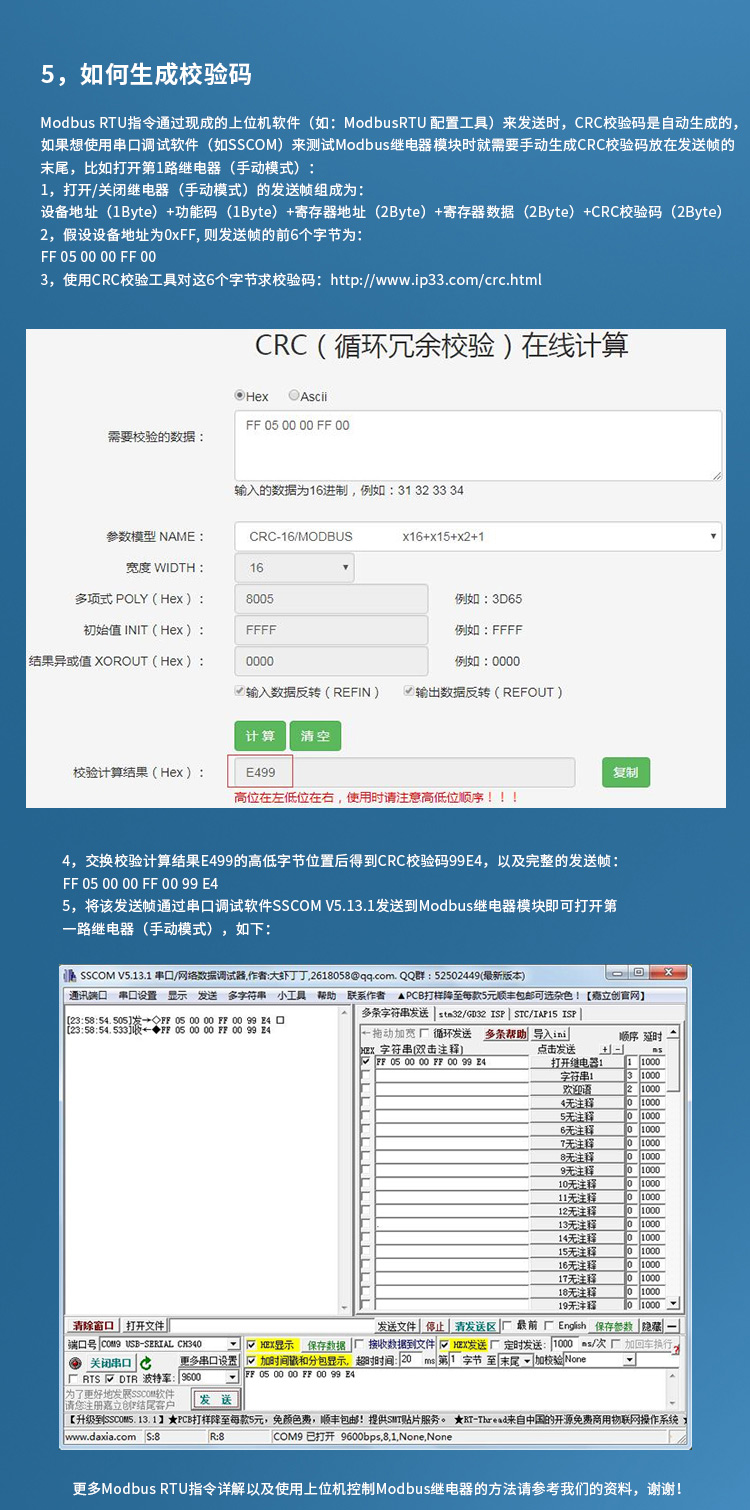Open the 串口设置 menu in SSCOM
The width and height of the screenshot is (750, 1510).
tap(137, 996)
